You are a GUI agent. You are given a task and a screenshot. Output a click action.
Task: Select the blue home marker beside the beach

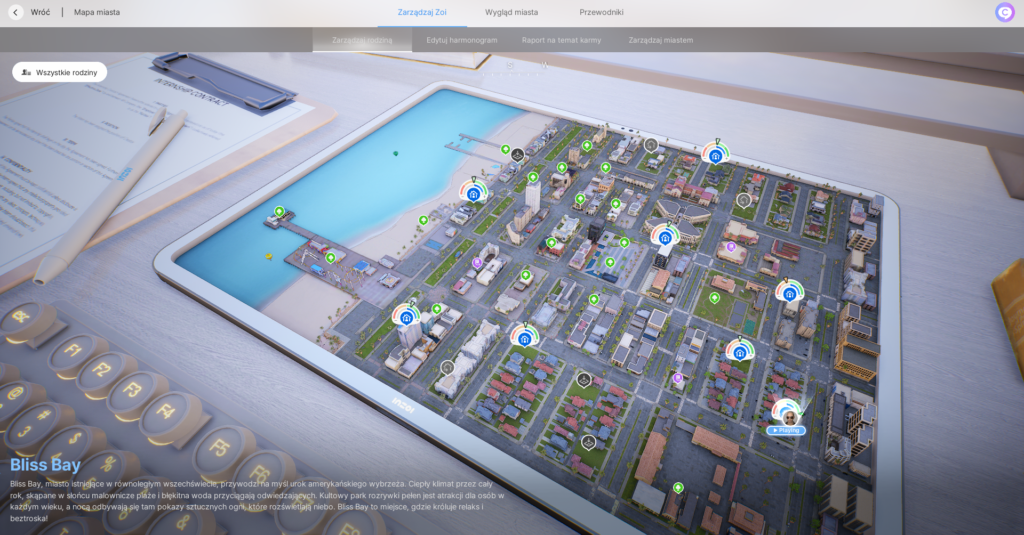(474, 193)
